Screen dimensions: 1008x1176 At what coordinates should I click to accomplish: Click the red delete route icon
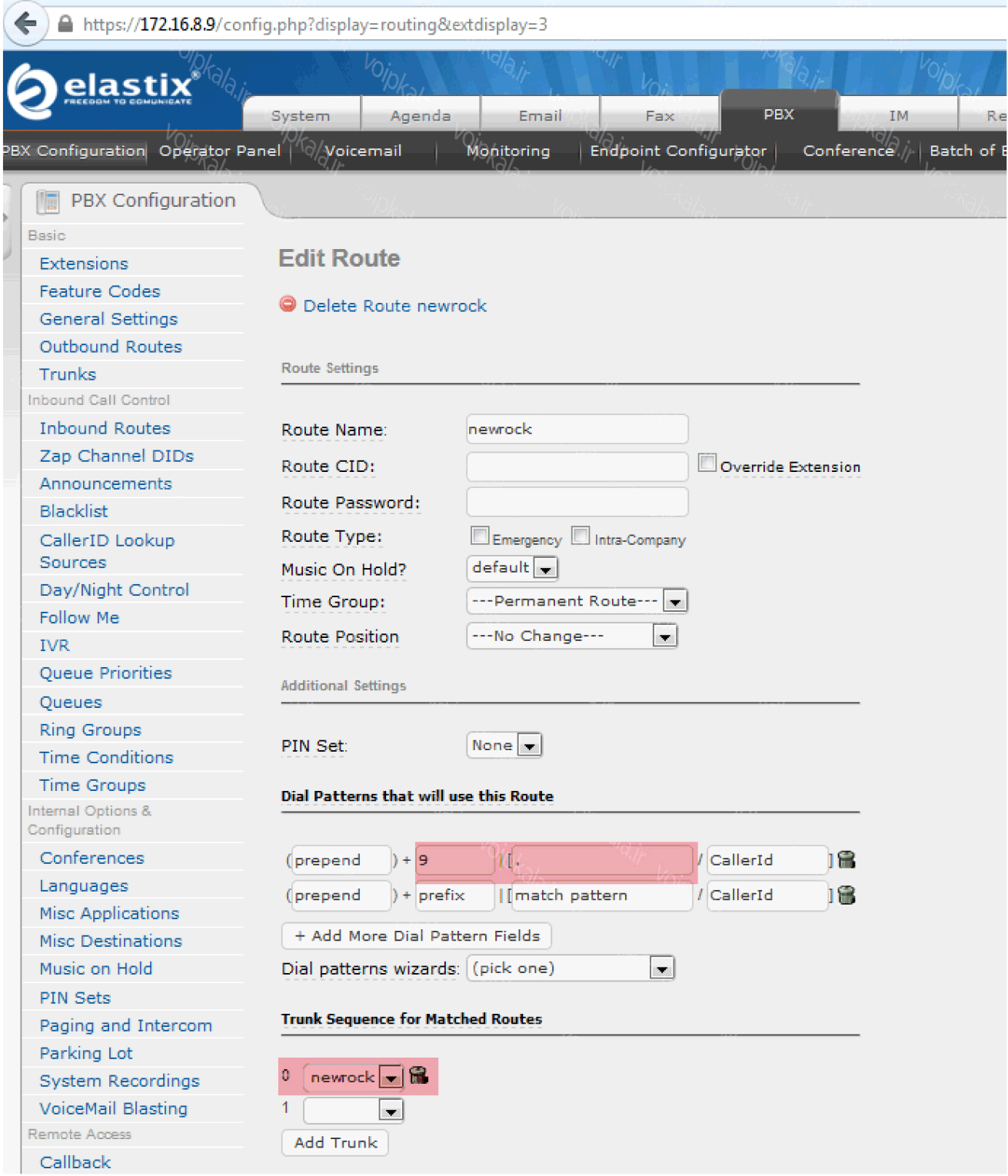coord(288,304)
